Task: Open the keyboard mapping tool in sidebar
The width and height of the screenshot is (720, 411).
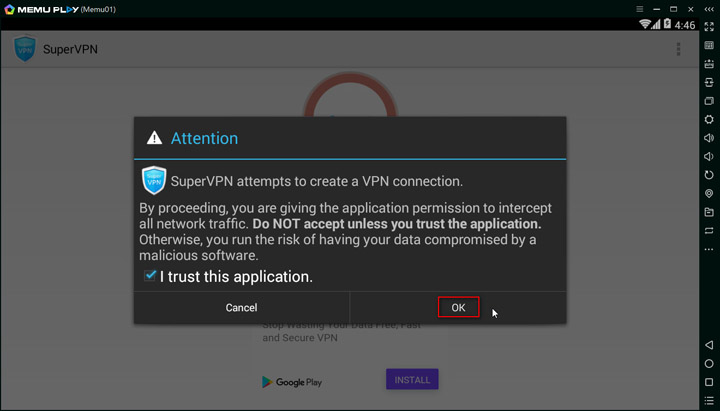Action: 709,45
